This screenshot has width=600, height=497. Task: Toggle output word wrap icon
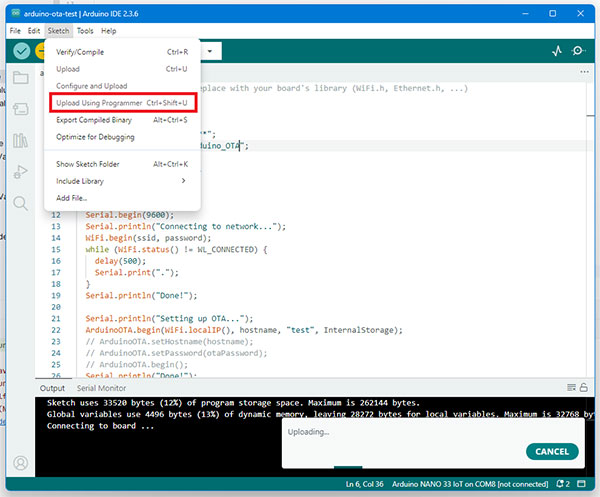(x=571, y=388)
